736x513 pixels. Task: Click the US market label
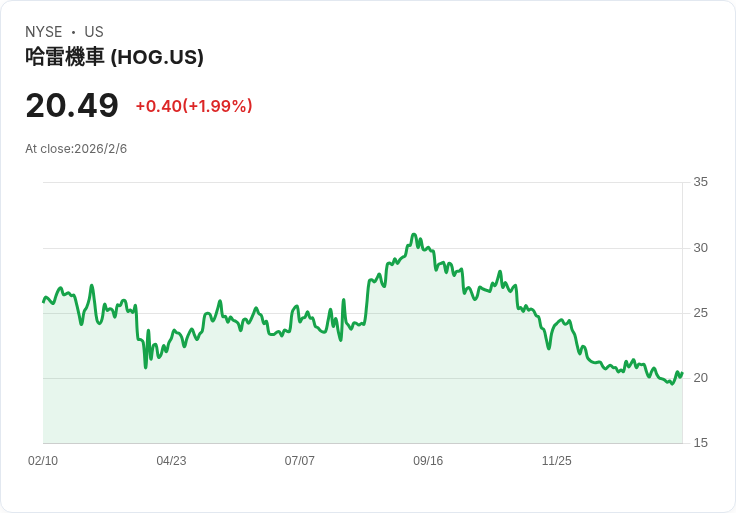(94, 32)
